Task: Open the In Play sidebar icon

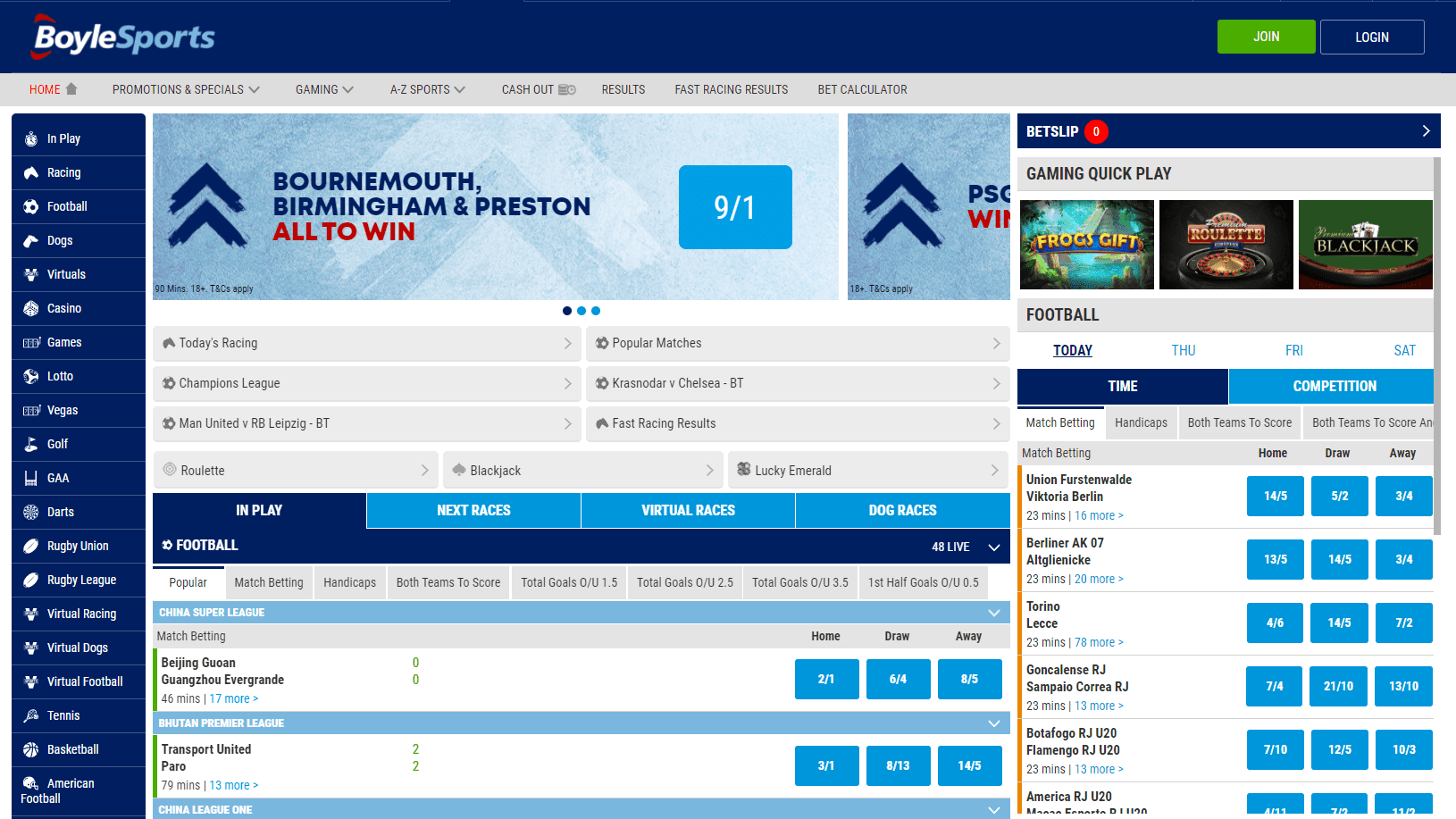Action: pos(31,138)
